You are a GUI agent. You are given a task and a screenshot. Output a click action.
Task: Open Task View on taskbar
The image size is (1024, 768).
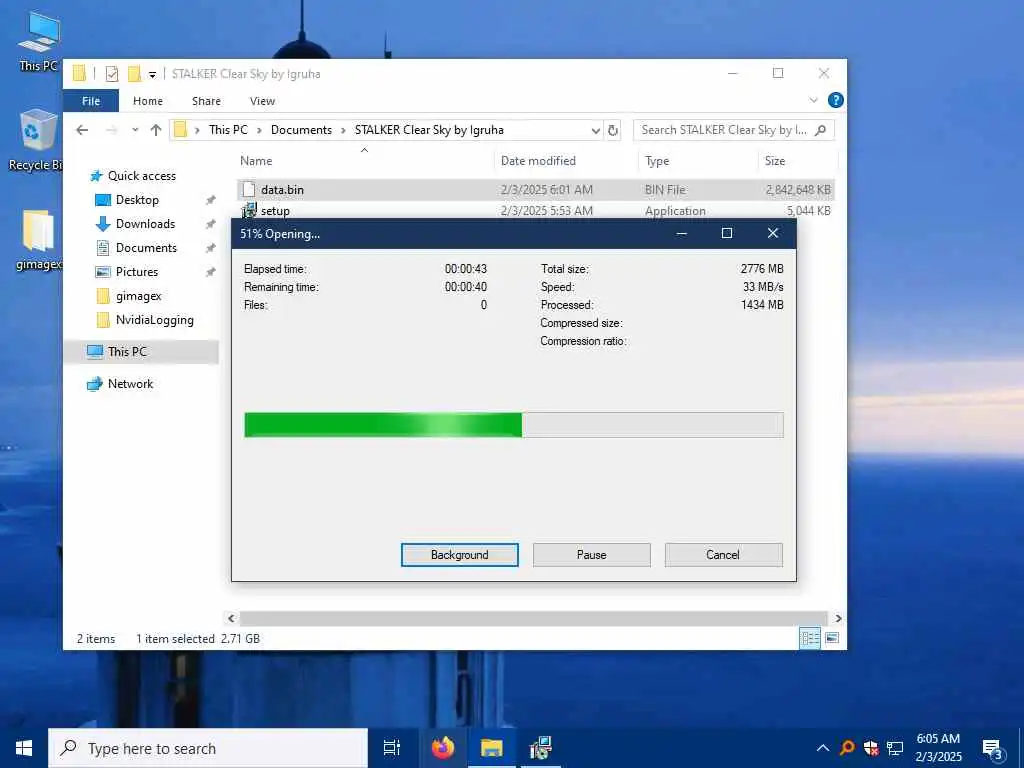point(392,748)
